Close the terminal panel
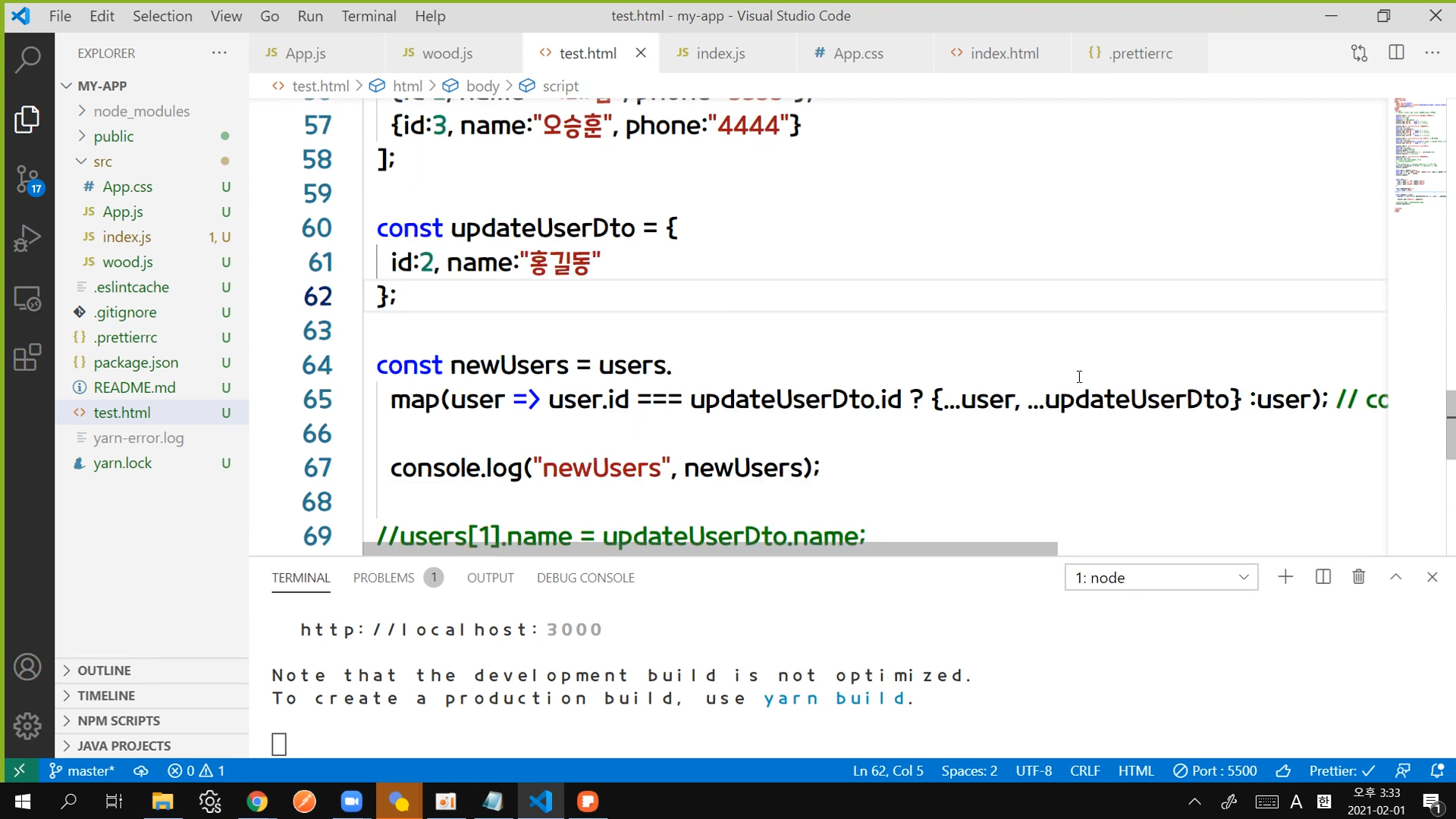The height and width of the screenshot is (819, 1456). click(x=1432, y=577)
